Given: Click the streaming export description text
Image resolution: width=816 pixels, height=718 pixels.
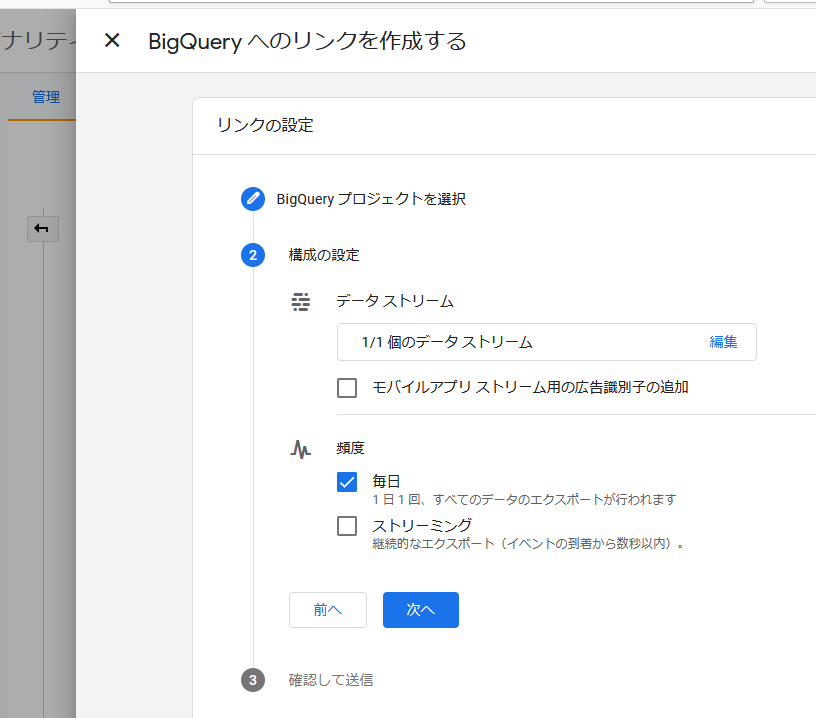Looking at the screenshot, I should pyautogui.click(x=528, y=544).
